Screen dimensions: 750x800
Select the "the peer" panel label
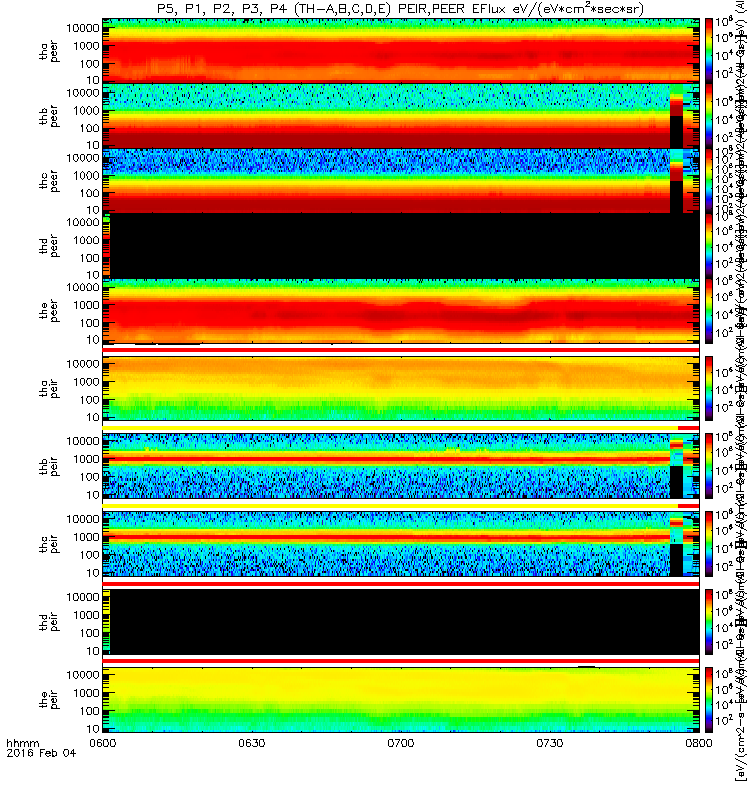[49, 311]
